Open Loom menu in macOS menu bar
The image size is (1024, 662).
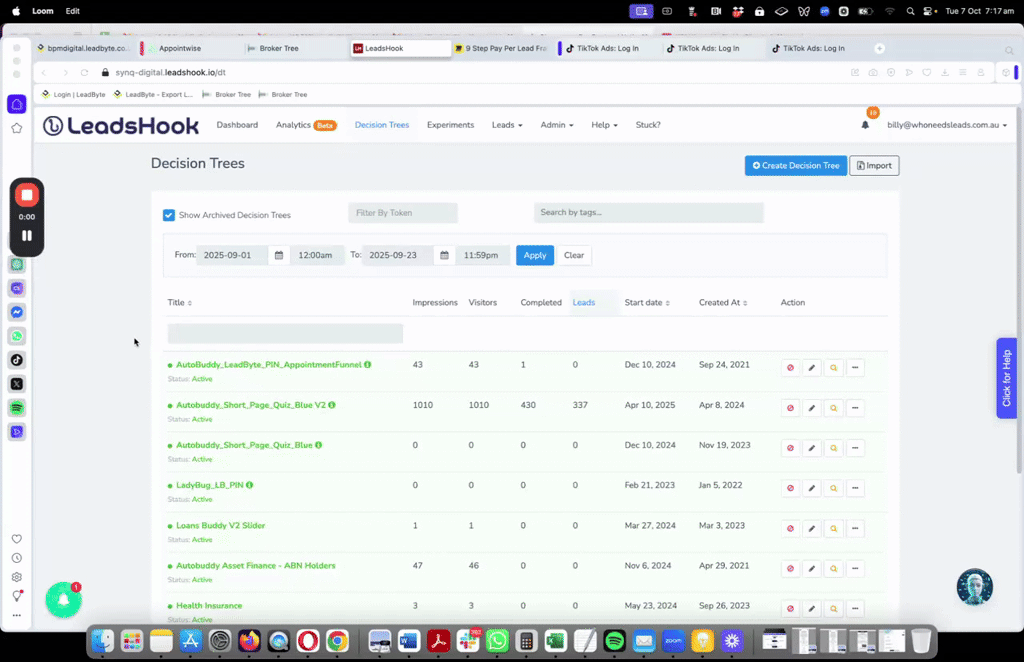pyautogui.click(x=42, y=11)
